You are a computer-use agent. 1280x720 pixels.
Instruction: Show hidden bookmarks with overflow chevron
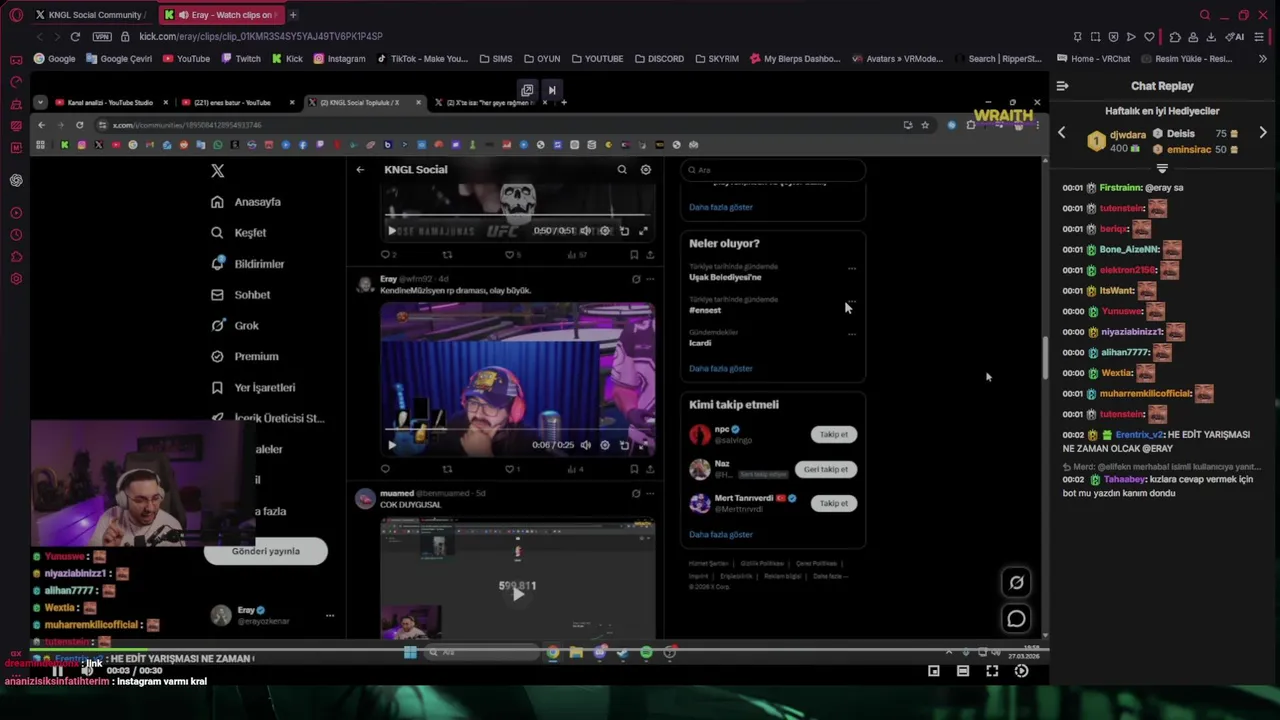pyautogui.click(x=1264, y=59)
